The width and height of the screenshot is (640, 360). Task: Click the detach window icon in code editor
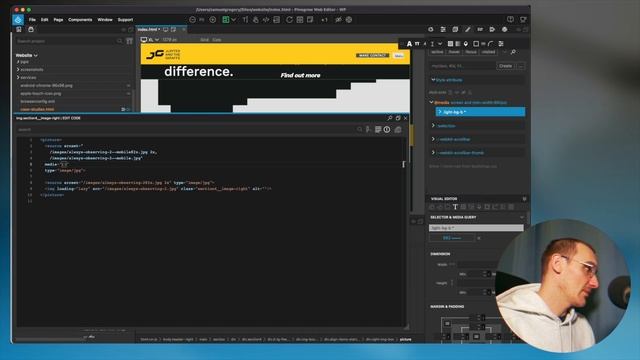click(398, 118)
